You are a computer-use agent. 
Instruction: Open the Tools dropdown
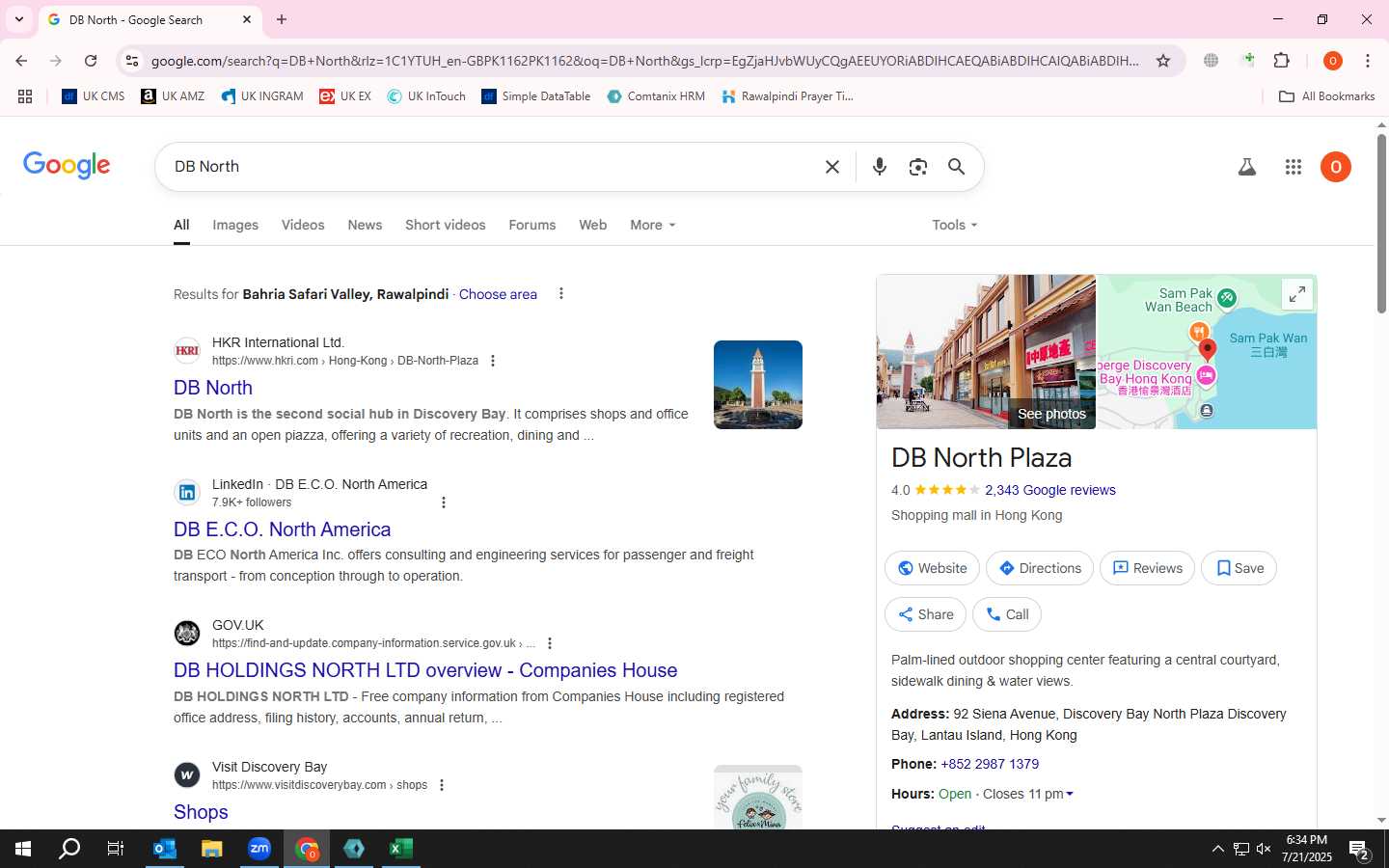pos(955,225)
